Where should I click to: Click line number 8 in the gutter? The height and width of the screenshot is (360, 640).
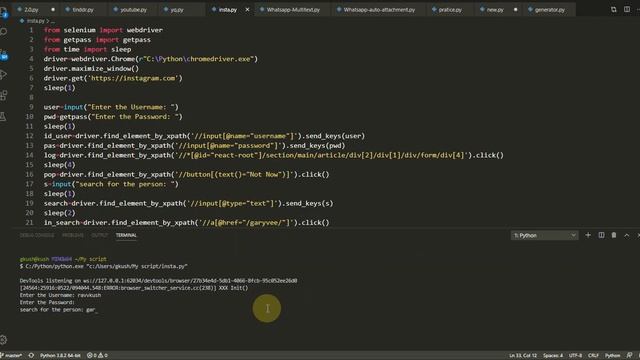click(x=31, y=98)
